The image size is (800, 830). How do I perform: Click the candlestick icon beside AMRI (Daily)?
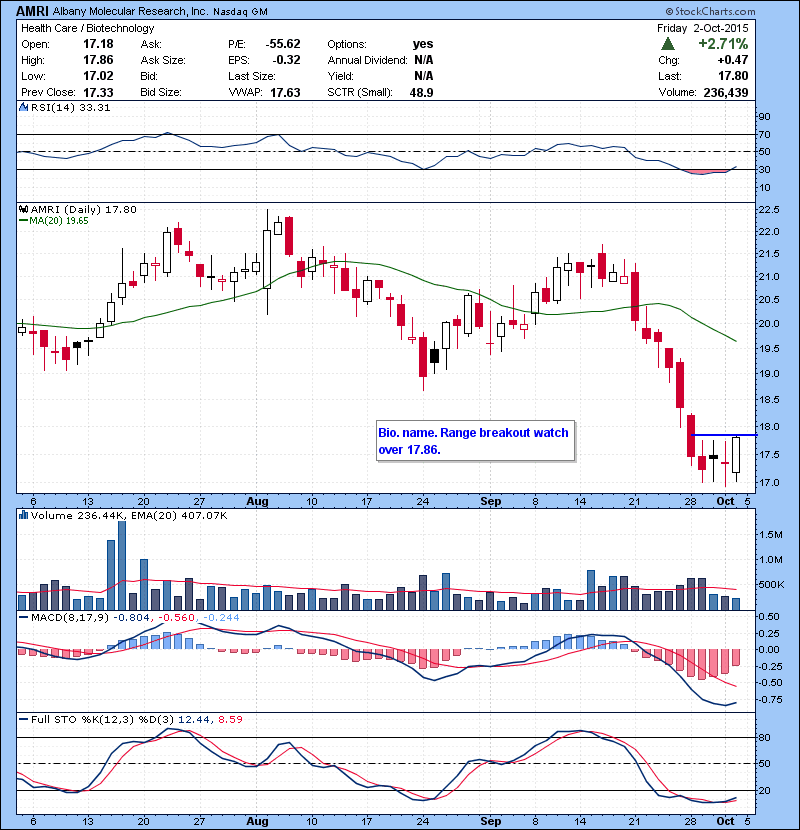click(23, 209)
